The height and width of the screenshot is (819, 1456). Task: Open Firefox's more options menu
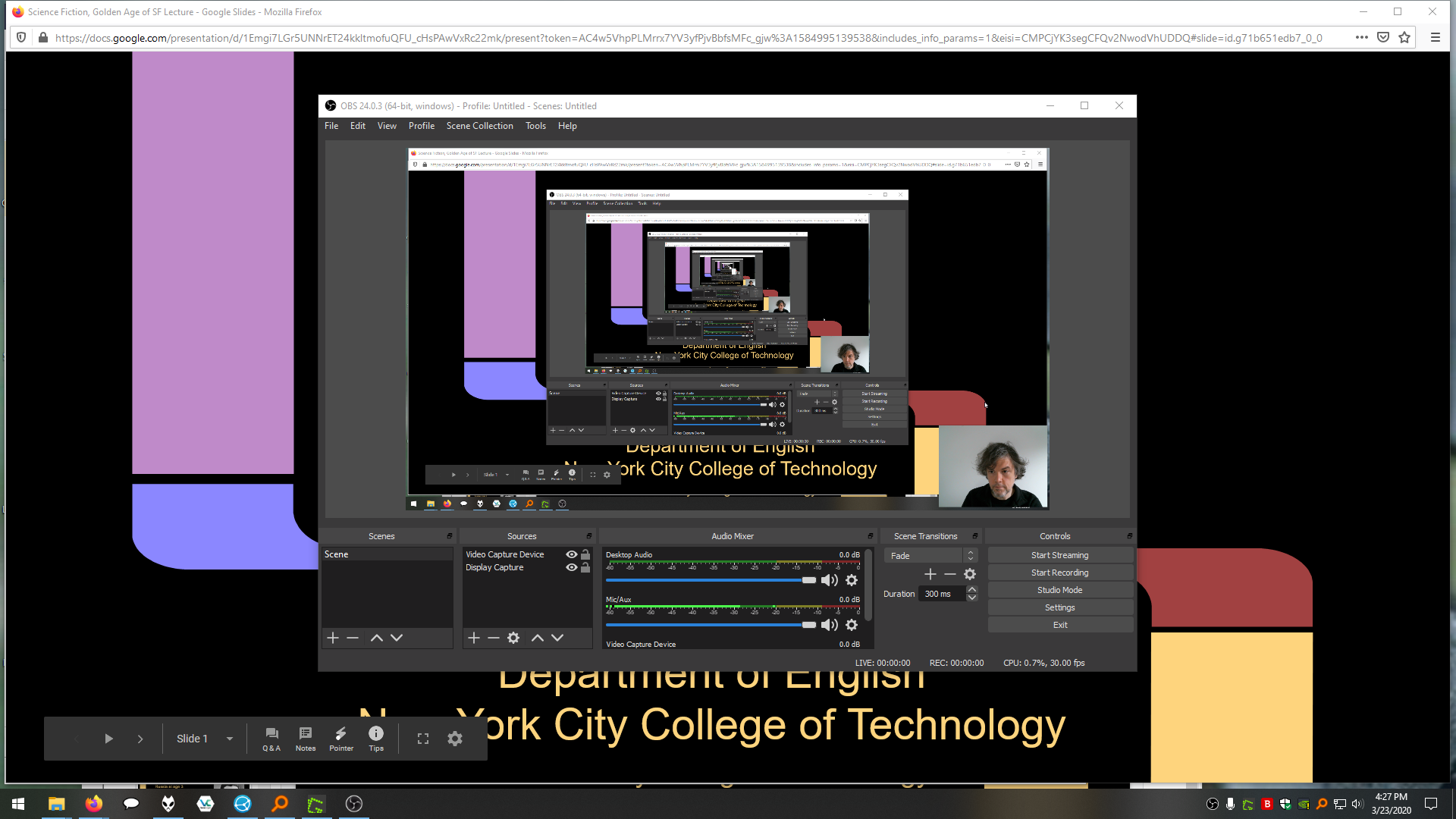(x=1361, y=37)
